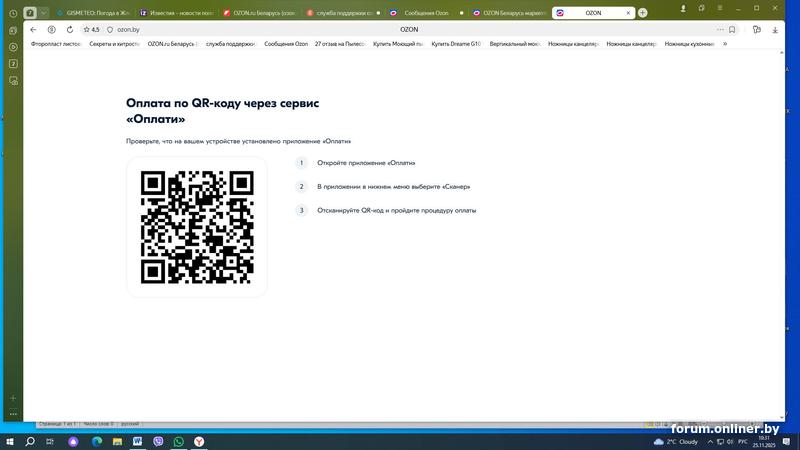
Task: Switch to the GISMETEO weather tab
Action: pos(93,13)
